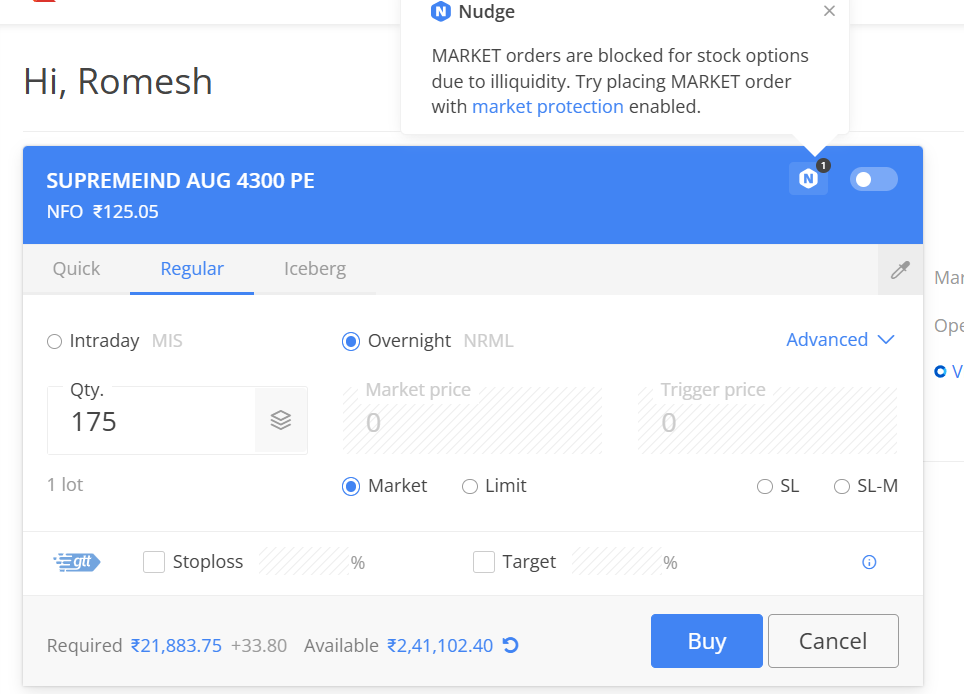Enable the Target checkbox

tap(484, 562)
